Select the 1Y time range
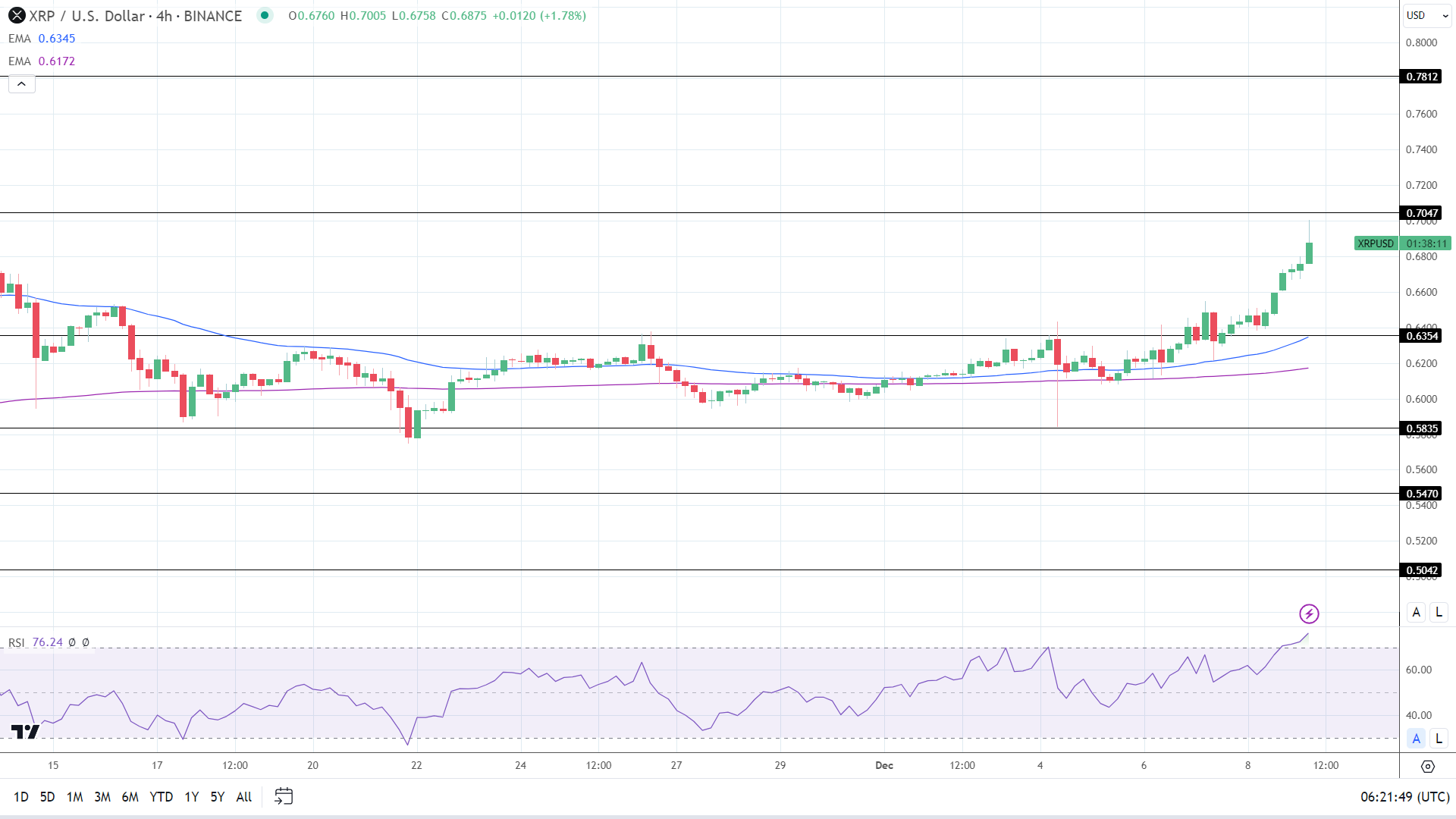This screenshot has height=819, width=1456. pyautogui.click(x=192, y=796)
